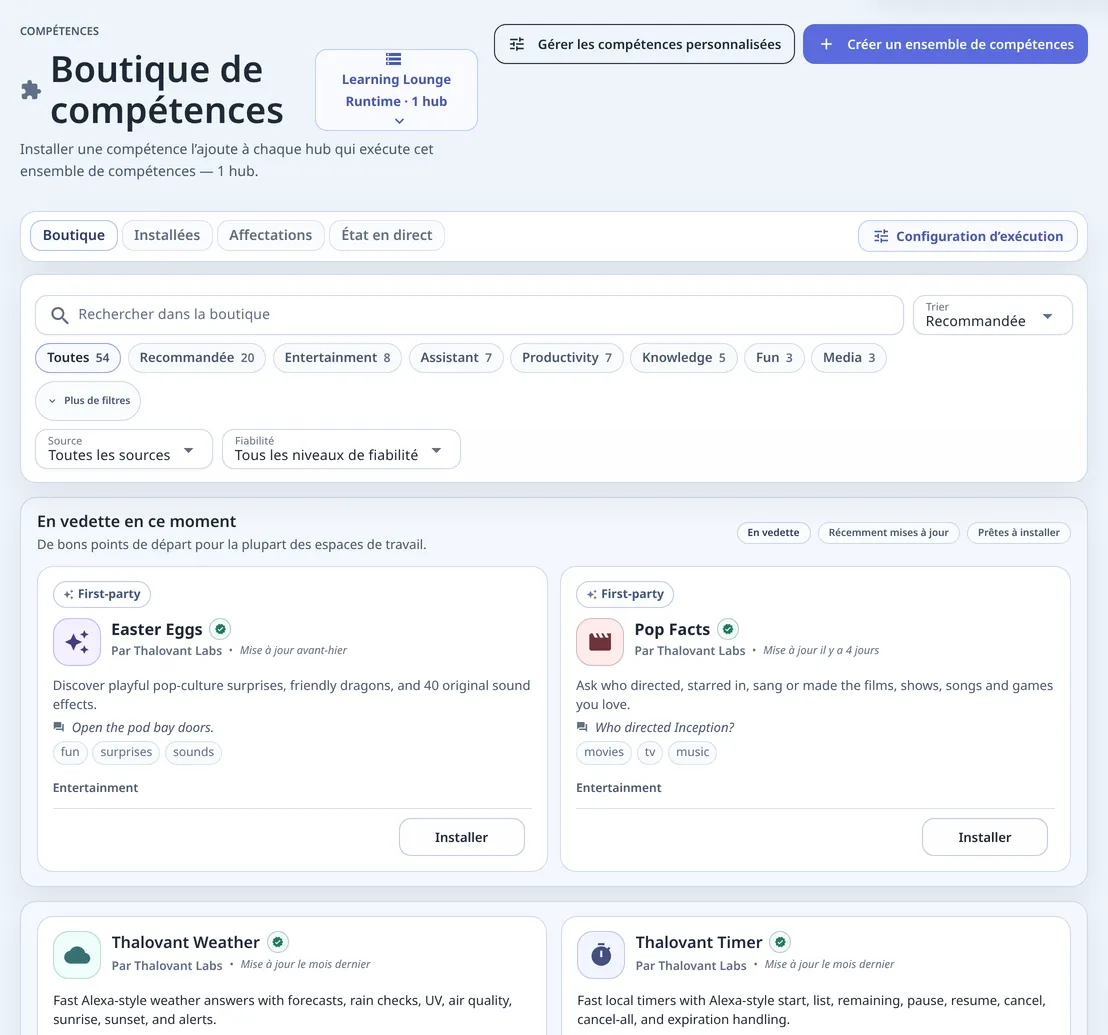Click the music tag on Pop Facts
1108x1035 pixels.
click(x=692, y=752)
